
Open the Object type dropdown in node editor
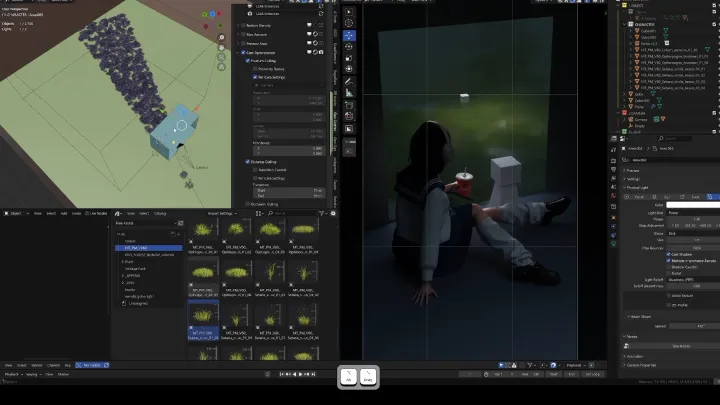coord(17,213)
